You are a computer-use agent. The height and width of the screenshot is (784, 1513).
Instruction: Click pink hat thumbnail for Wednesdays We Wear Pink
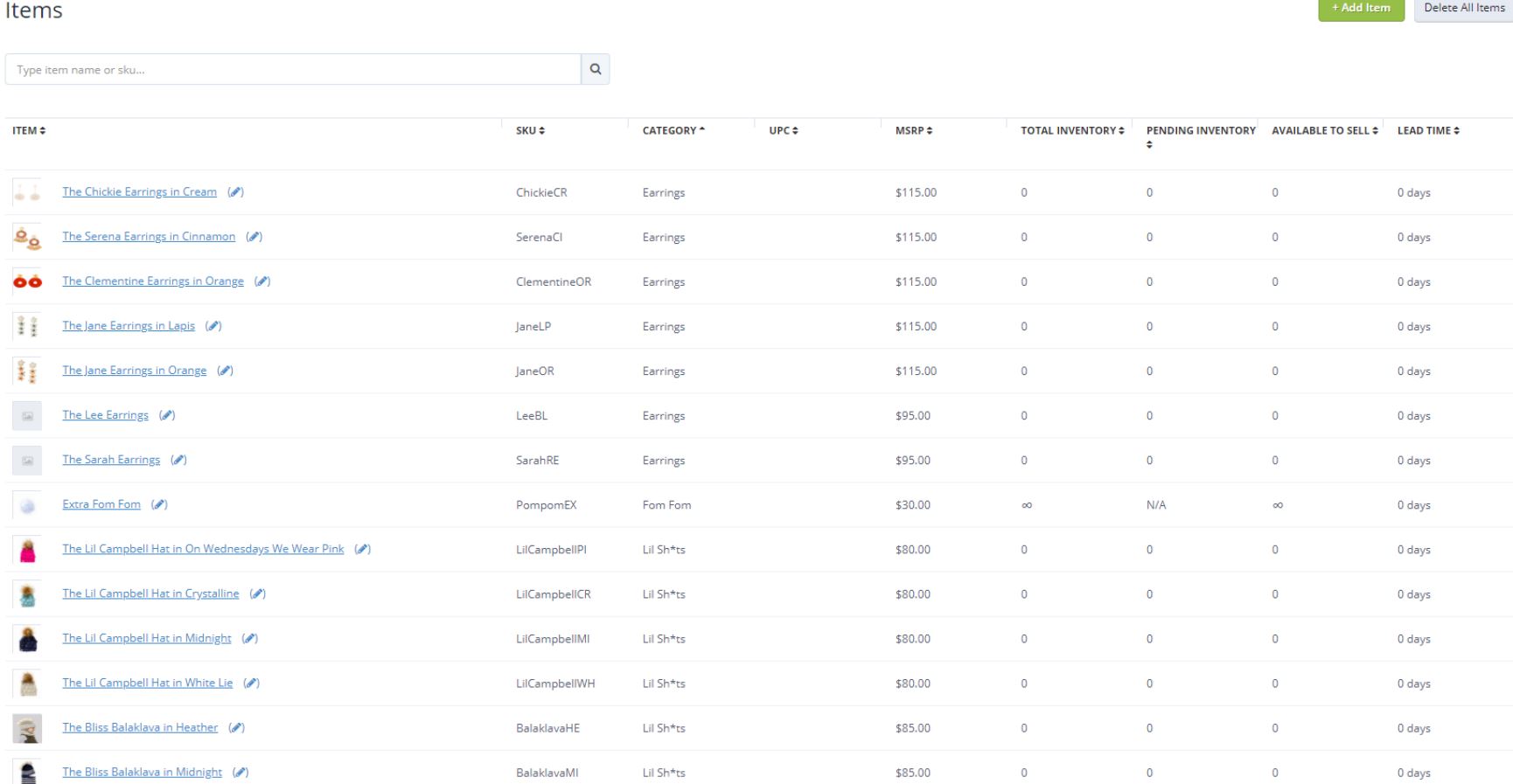(x=27, y=550)
